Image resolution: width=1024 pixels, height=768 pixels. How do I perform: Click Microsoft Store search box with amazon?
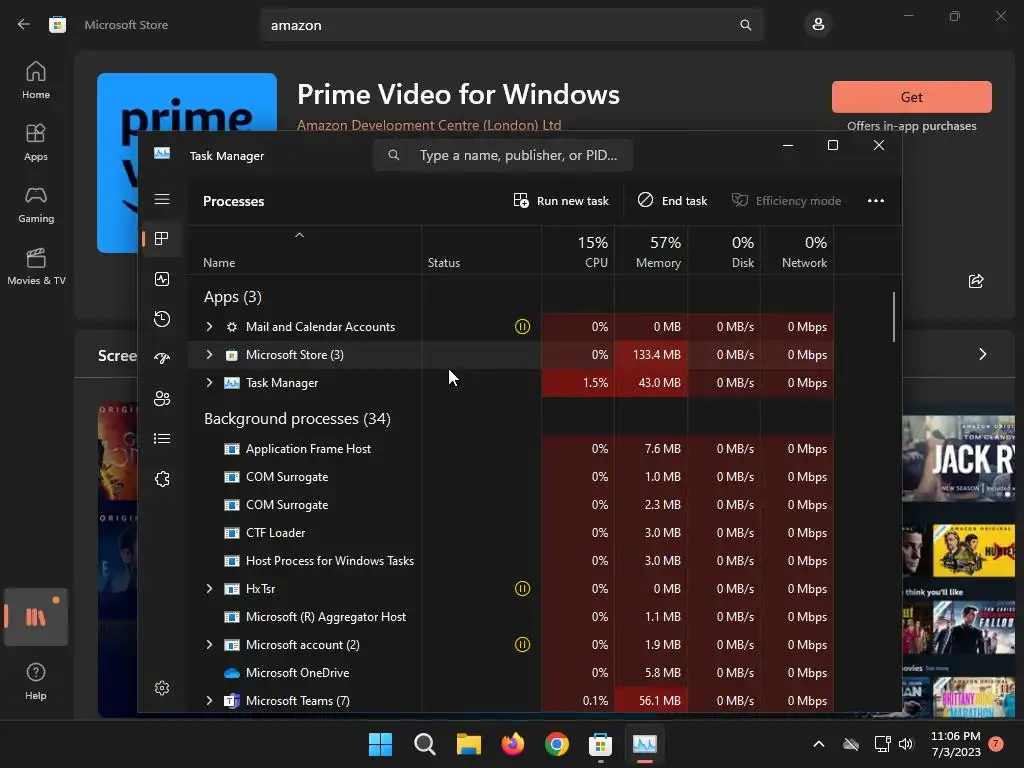point(511,25)
